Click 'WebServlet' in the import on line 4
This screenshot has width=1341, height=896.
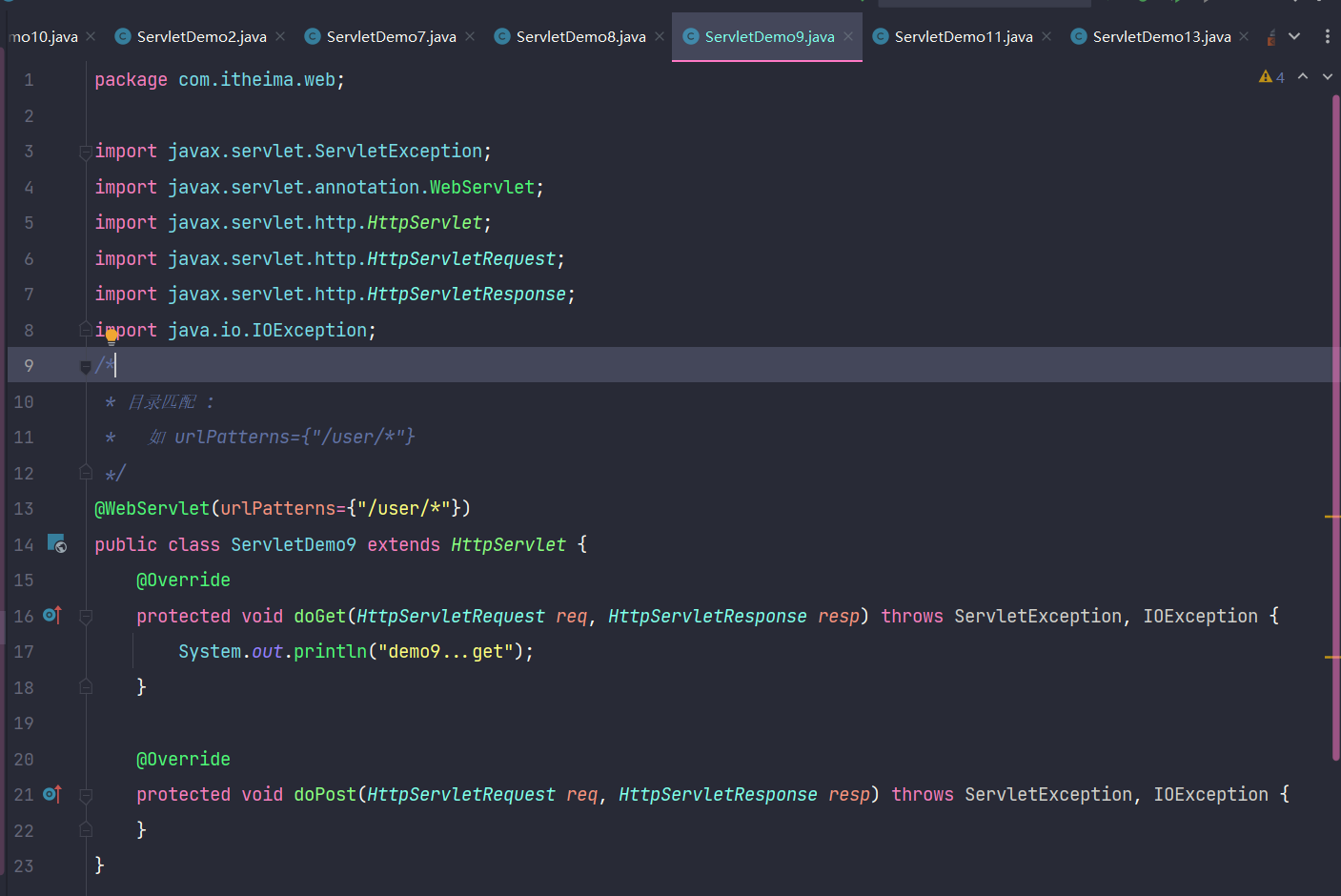tap(482, 188)
